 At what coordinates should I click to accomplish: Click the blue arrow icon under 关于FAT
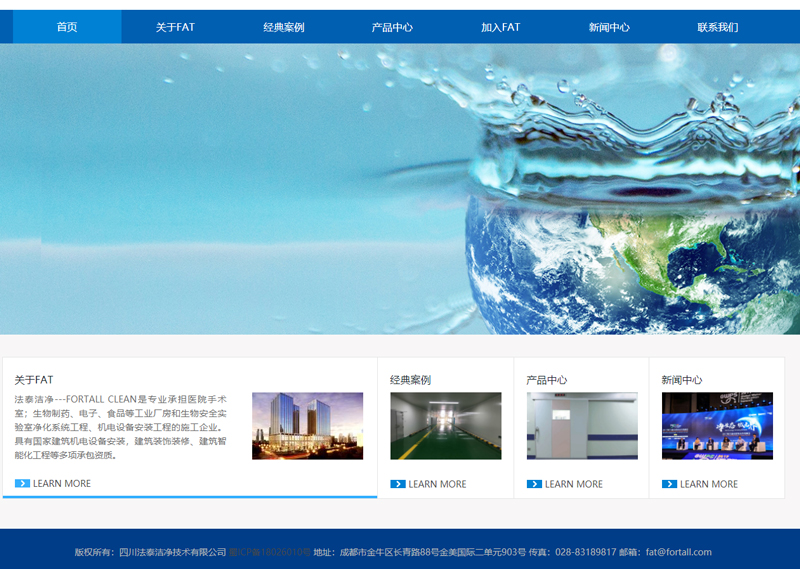tap(22, 484)
